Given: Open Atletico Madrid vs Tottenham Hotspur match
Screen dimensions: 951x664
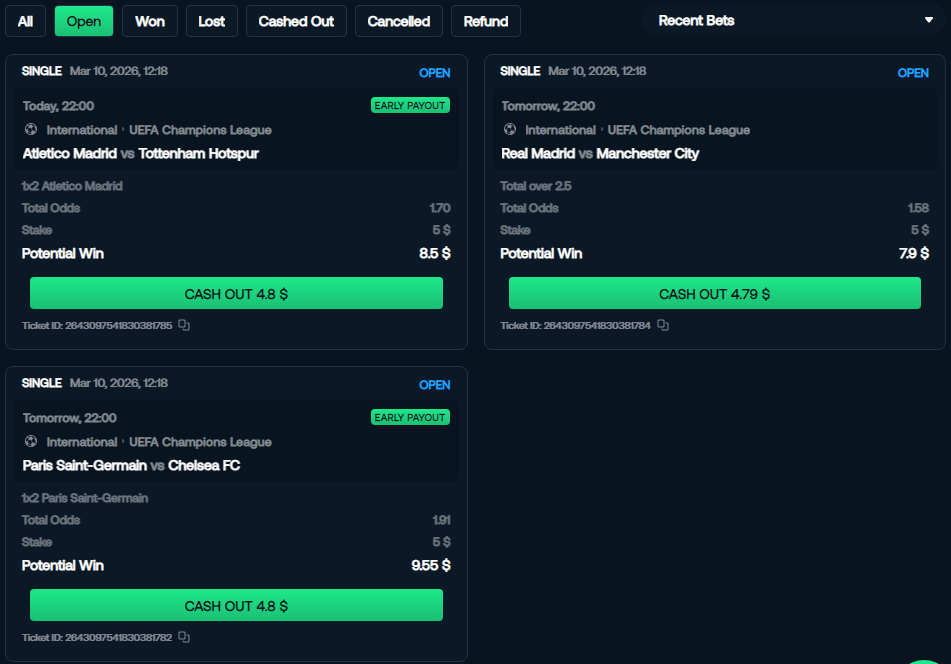Looking at the screenshot, I should 141,153.
